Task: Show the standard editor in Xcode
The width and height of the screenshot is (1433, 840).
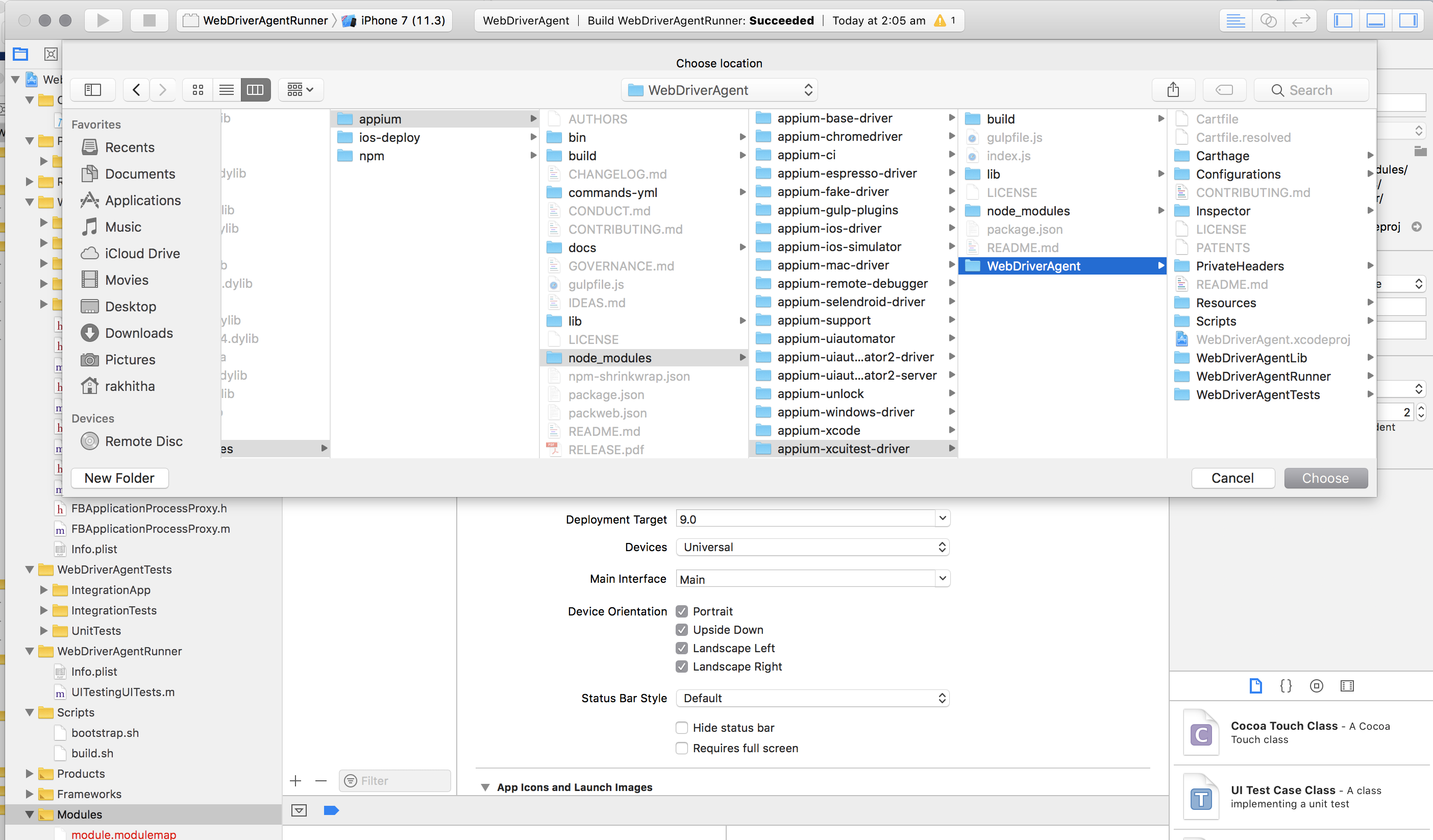Action: pyautogui.click(x=1236, y=20)
